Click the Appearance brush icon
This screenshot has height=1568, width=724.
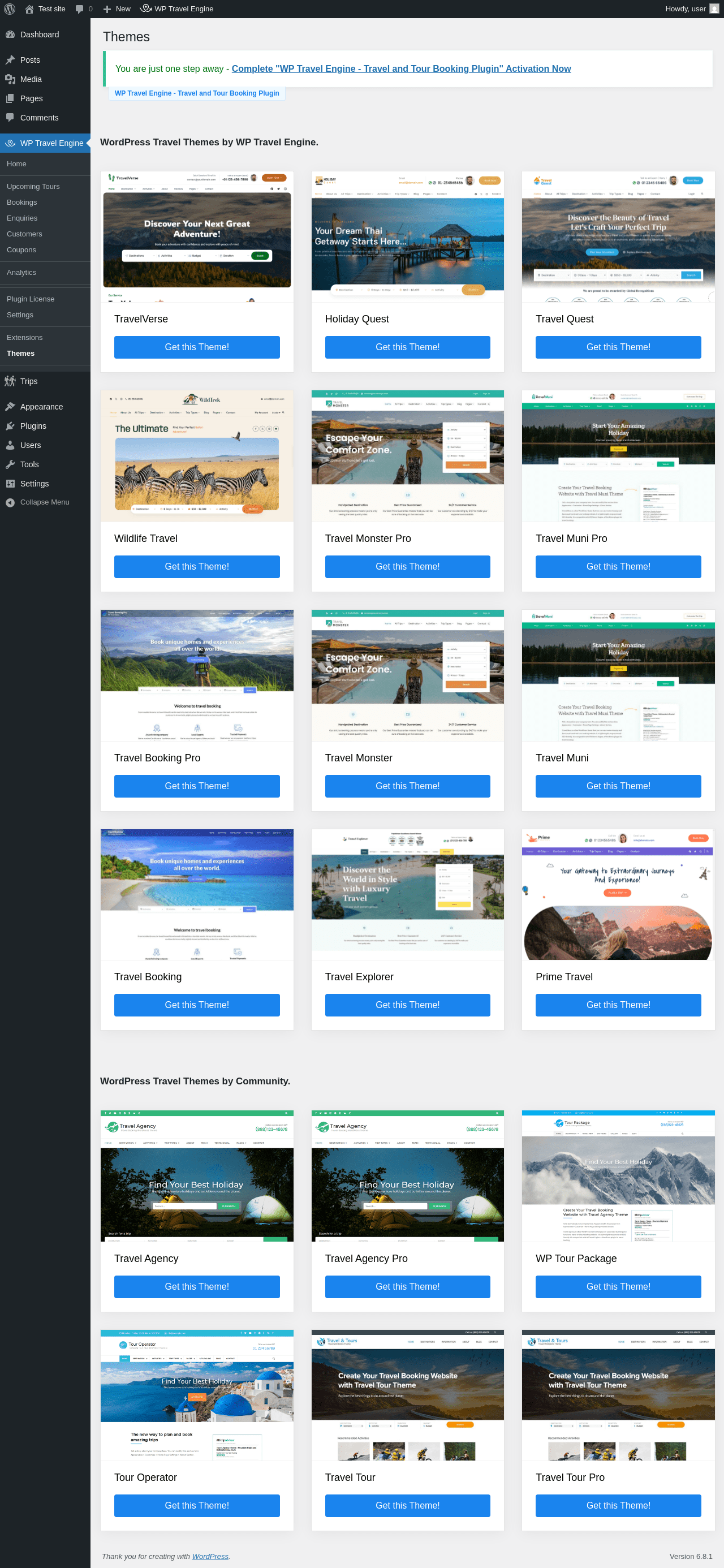10,407
